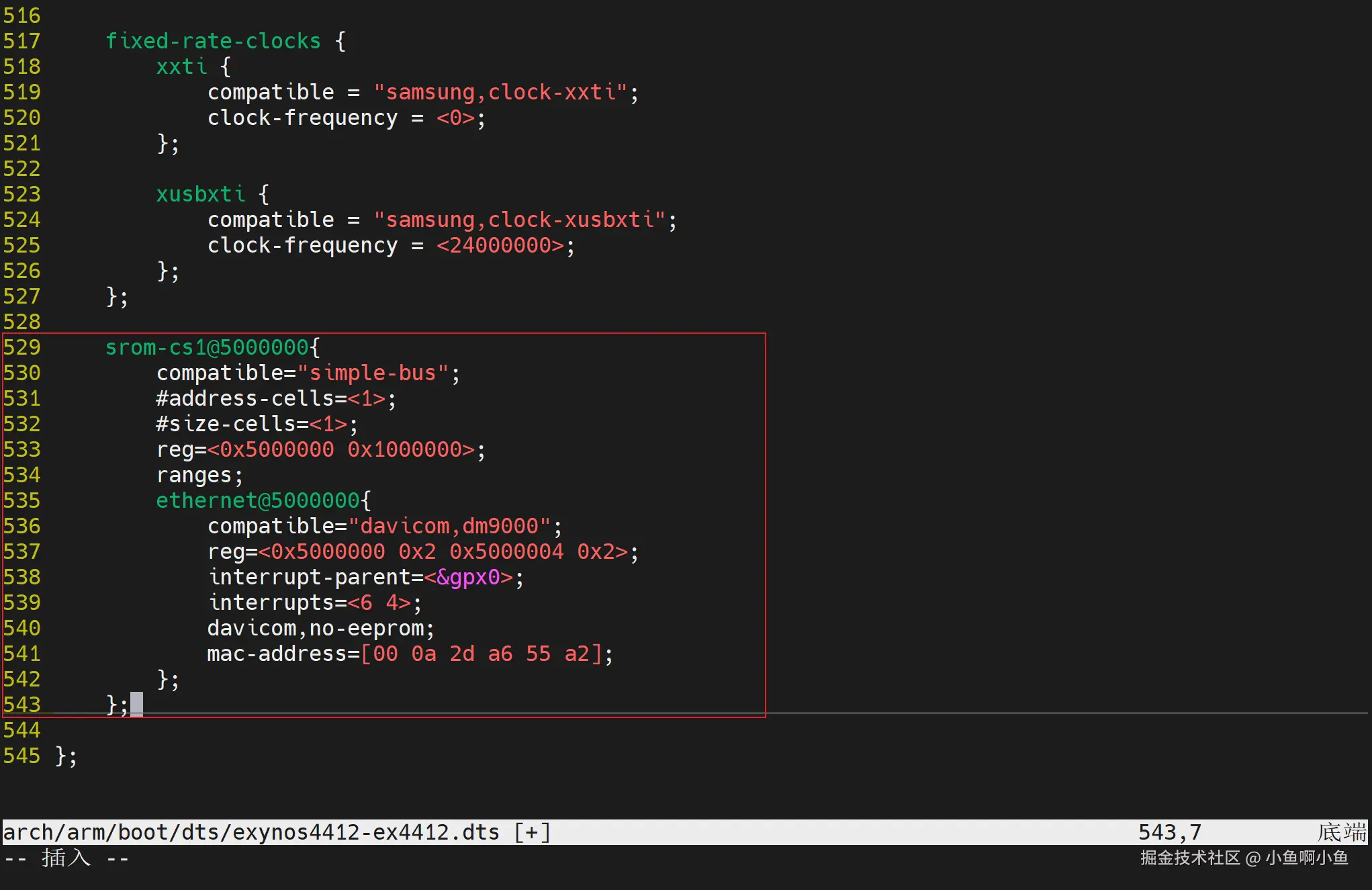Click the srom-cs1@5000000 node name
The height and width of the screenshot is (890, 1372).
tap(207, 347)
